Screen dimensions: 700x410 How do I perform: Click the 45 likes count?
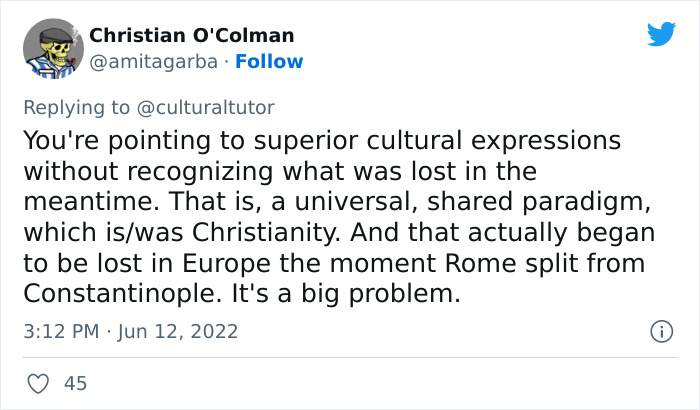click(x=75, y=383)
